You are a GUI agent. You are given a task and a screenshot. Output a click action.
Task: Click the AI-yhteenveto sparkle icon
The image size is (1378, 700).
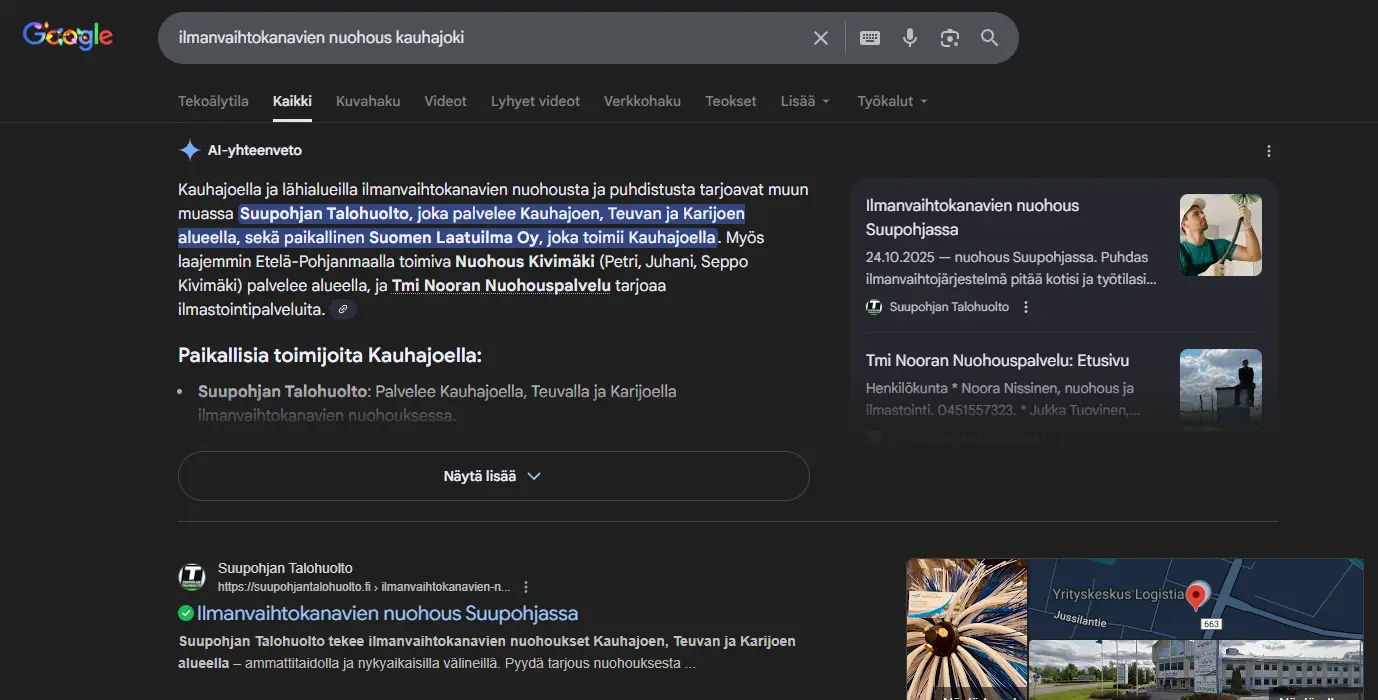(x=189, y=149)
